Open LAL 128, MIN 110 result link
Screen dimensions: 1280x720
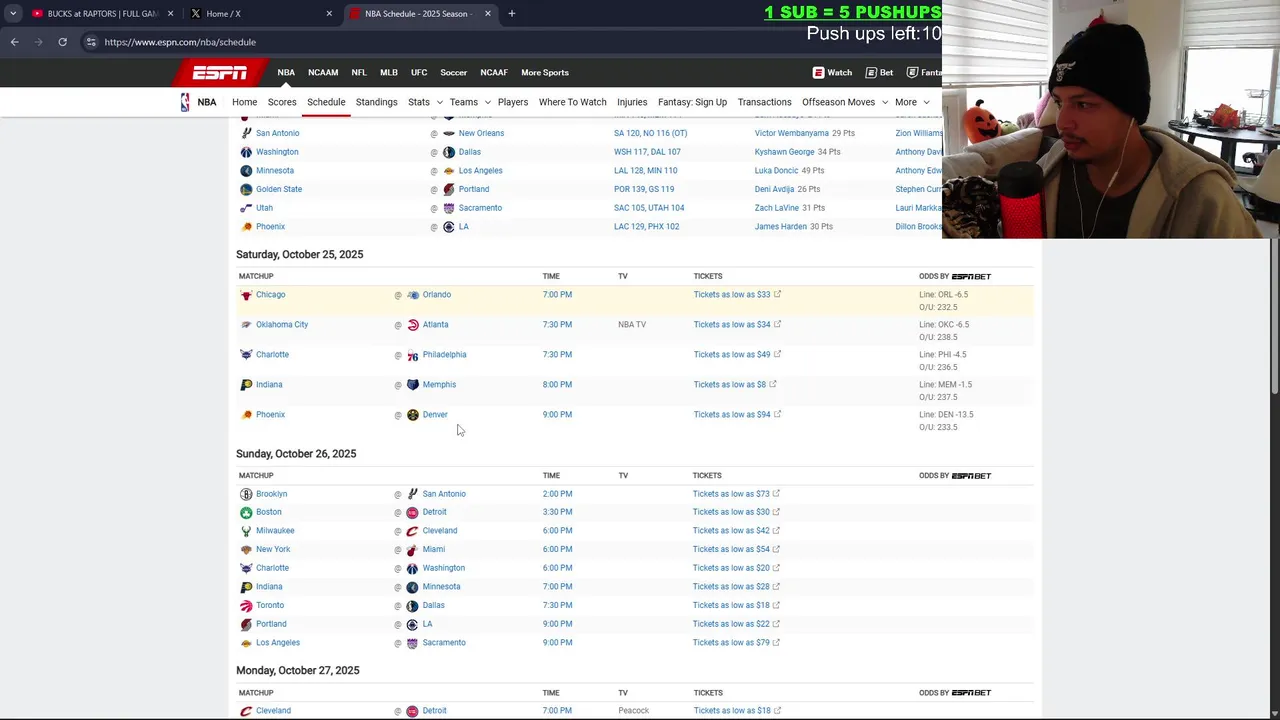(646, 171)
